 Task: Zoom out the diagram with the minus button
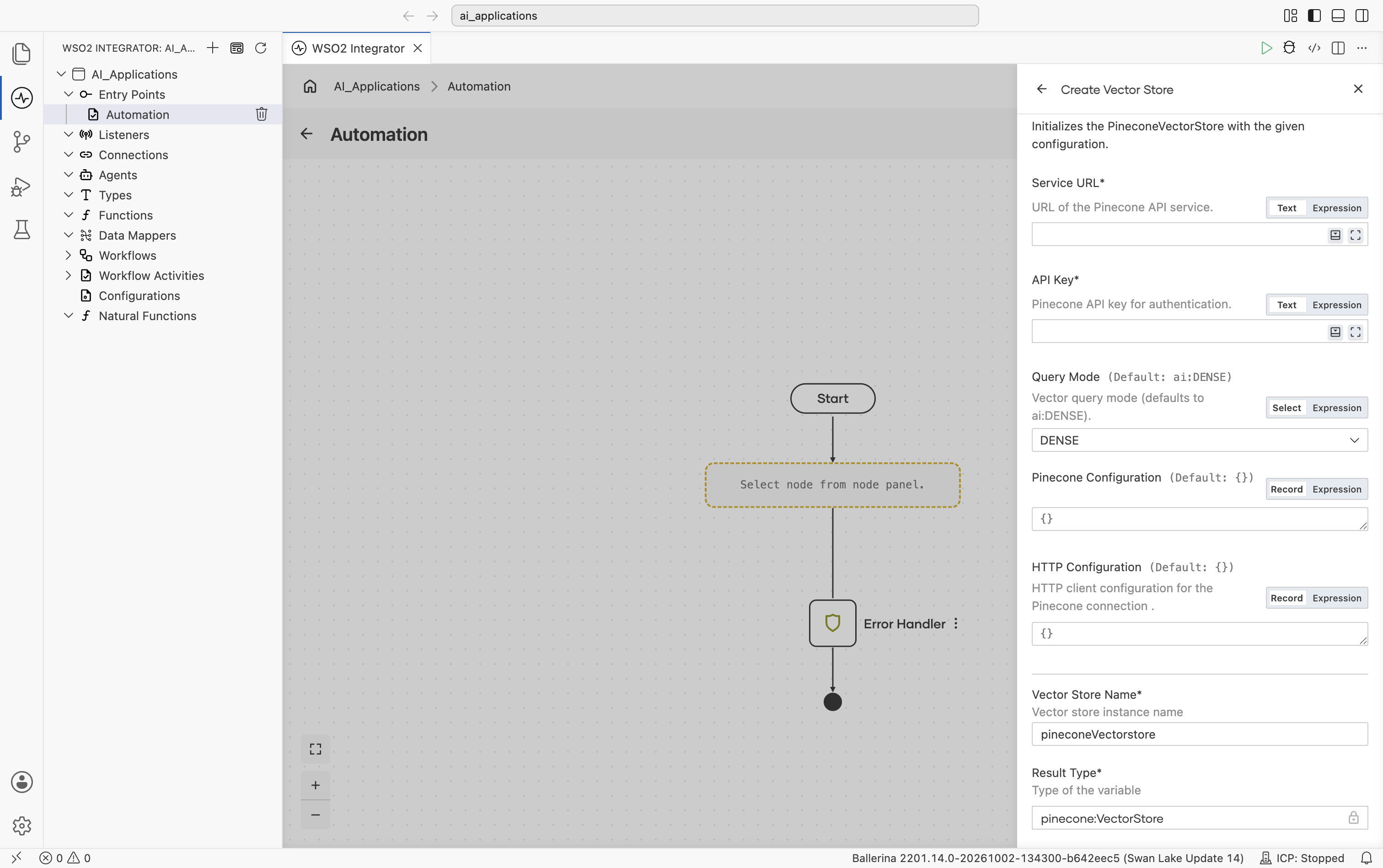tap(315, 814)
